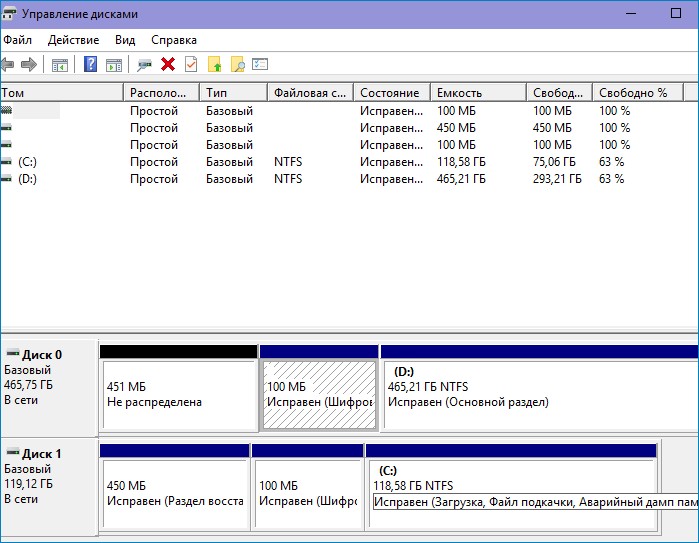Image resolution: width=699 pixels, height=543 pixels.
Task: Open Help with the blue question mark icon
Action: (x=91, y=65)
